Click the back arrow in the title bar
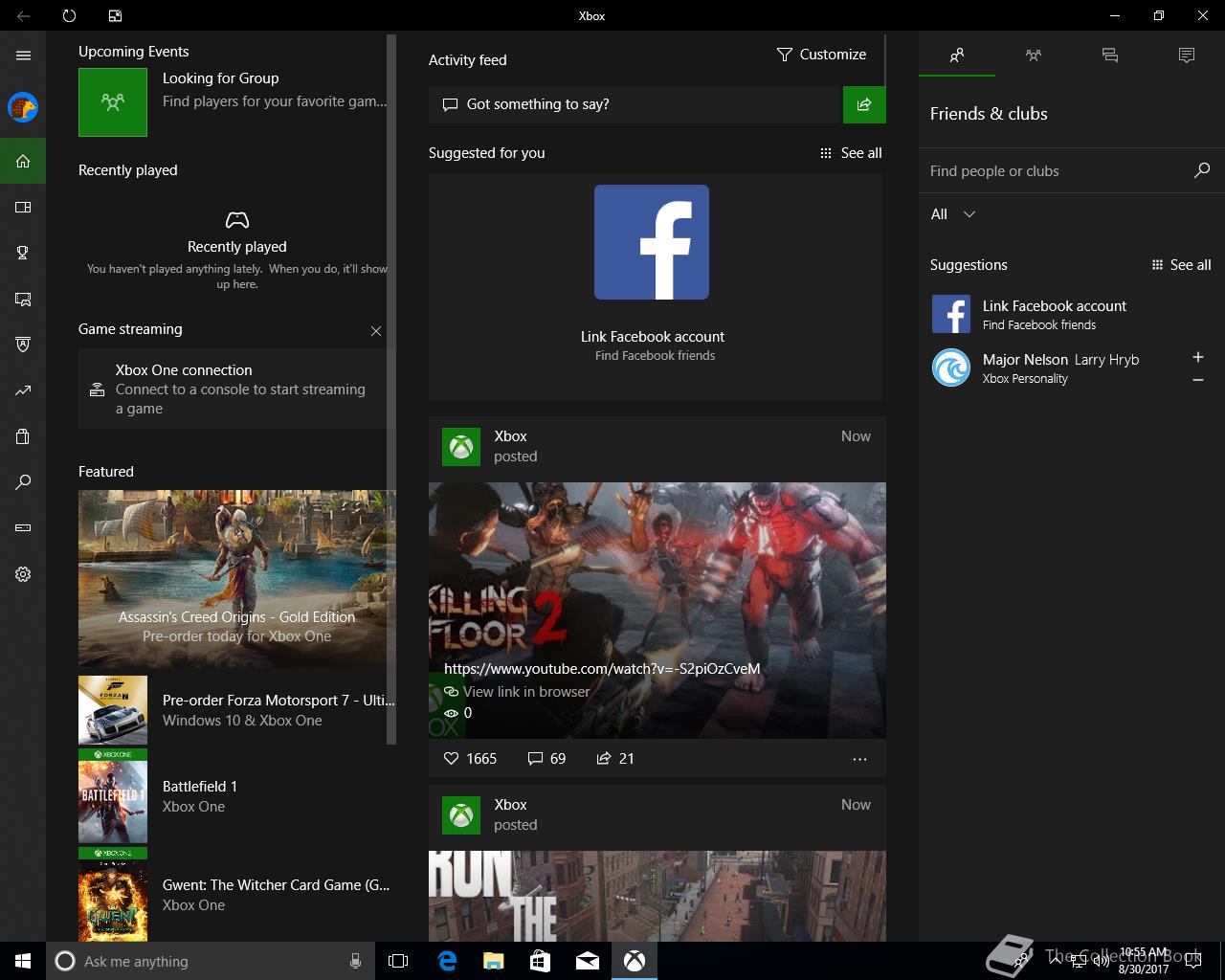 tap(23, 15)
